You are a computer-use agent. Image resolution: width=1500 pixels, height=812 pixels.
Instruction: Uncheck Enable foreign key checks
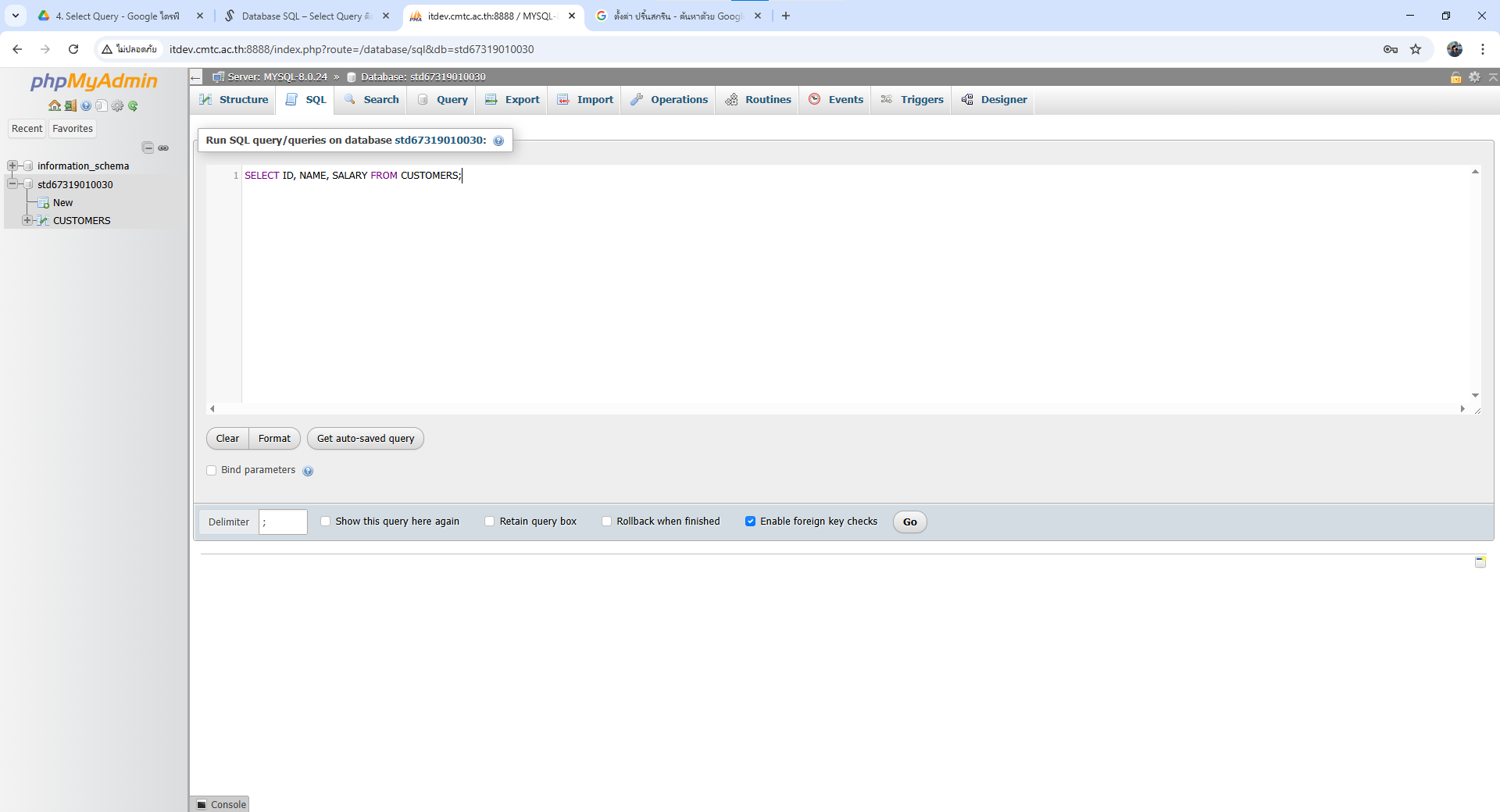coord(750,522)
